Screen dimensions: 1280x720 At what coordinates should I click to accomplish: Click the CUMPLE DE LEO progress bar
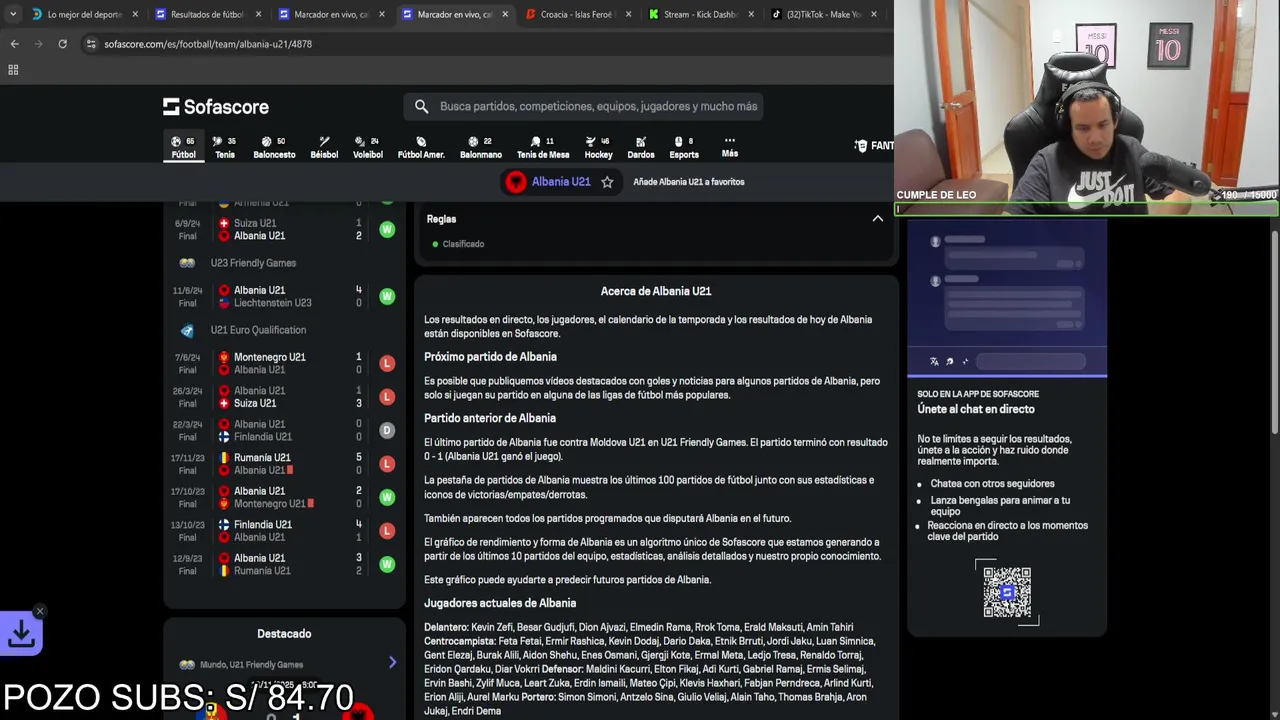pos(1087,209)
